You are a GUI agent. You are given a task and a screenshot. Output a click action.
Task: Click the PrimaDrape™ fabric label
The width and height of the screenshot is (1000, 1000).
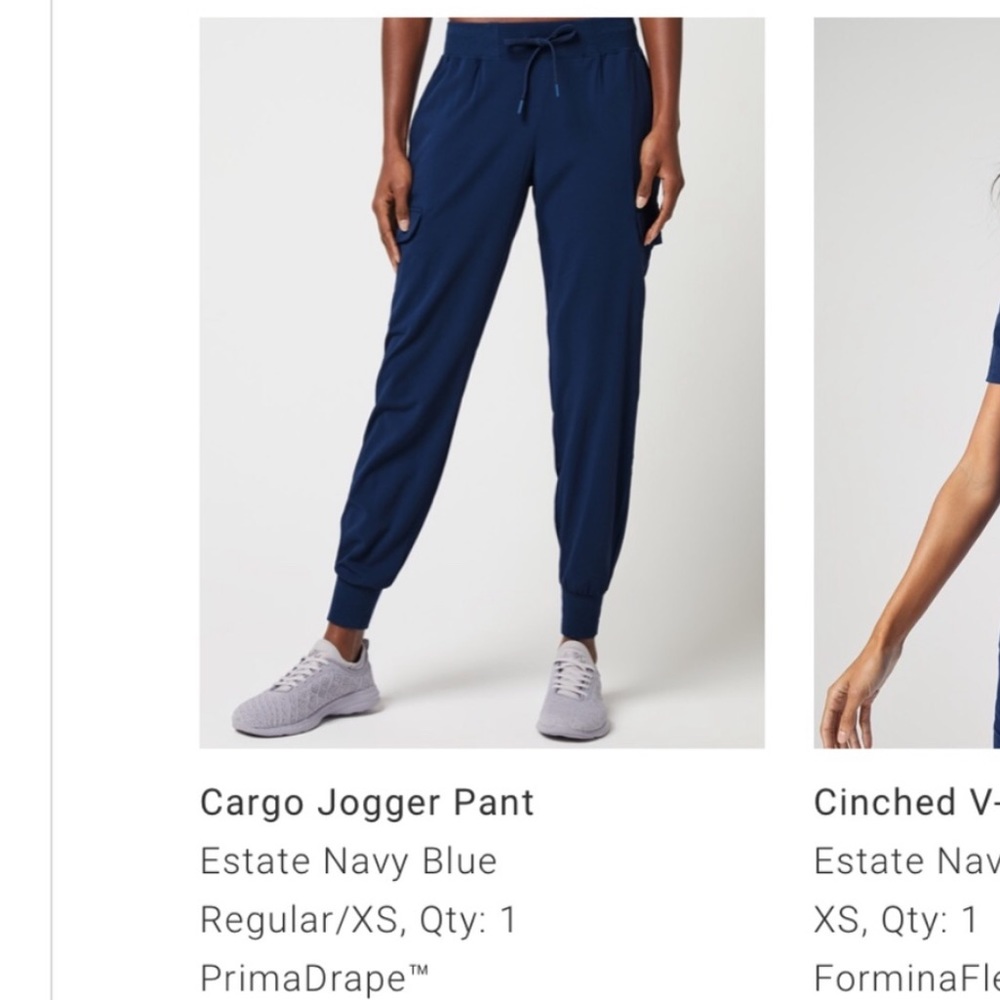[x=314, y=978]
